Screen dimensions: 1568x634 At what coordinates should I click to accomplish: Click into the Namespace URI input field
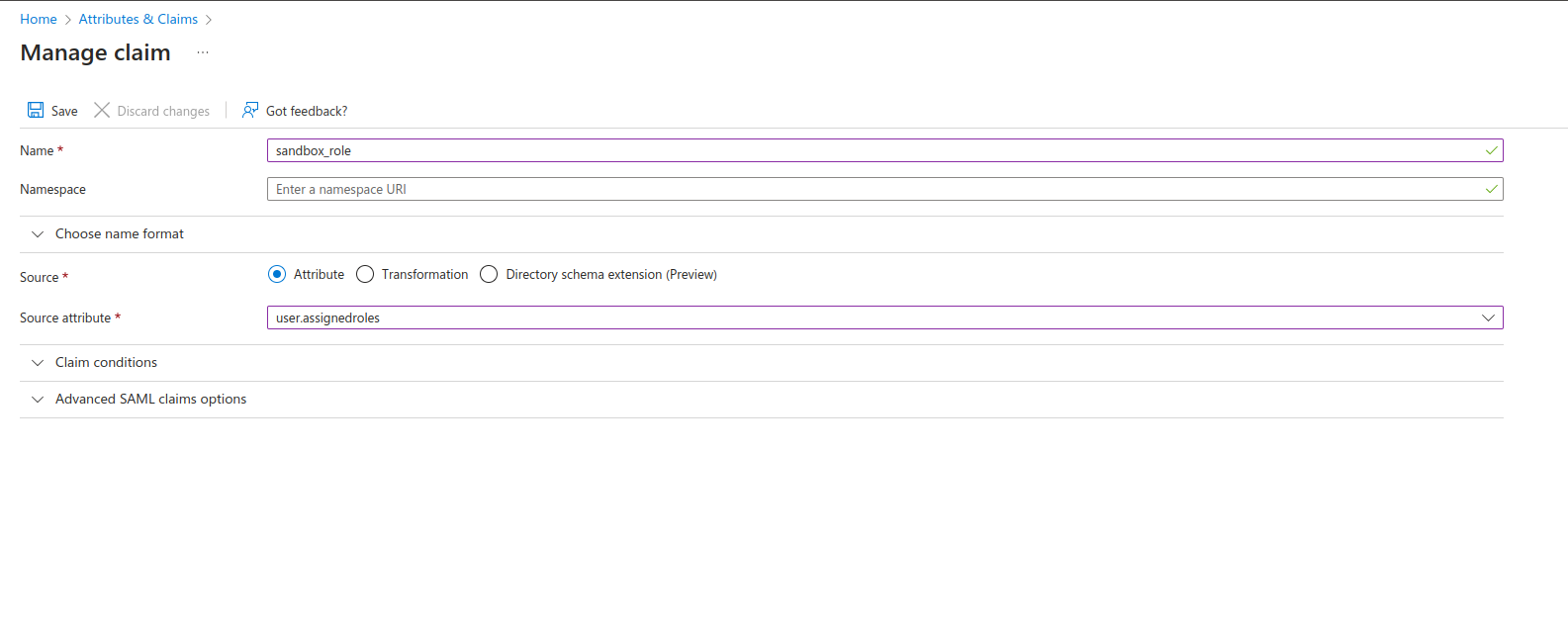(x=871, y=189)
